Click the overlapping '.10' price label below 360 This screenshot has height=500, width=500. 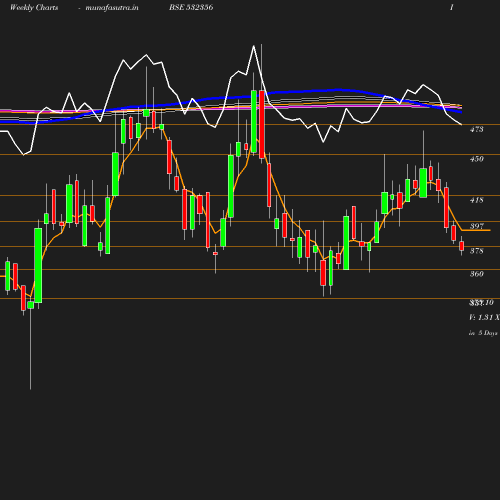coord(481,303)
